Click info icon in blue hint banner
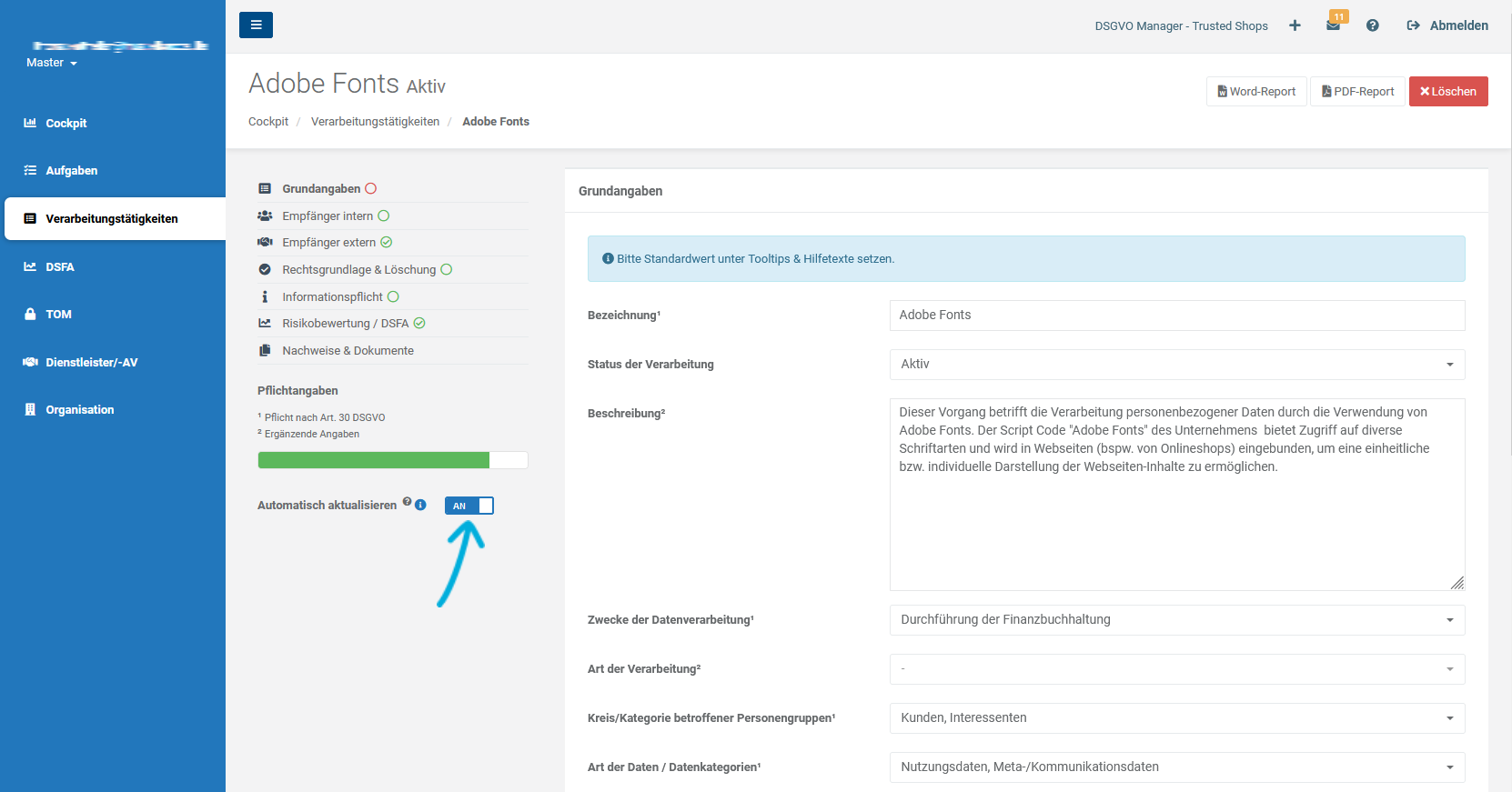 608,258
